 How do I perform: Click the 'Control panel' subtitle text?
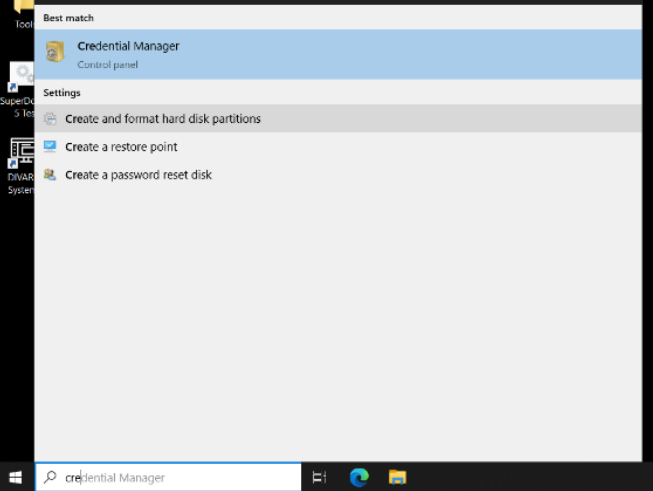pos(107,65)
